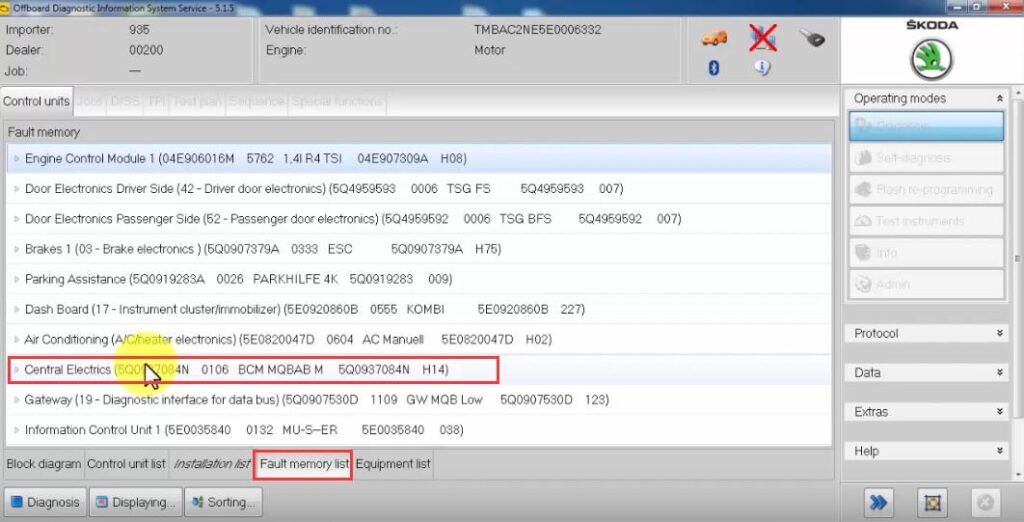Viewport: 1024px width, 522px height.
Task: Open the Block diagram tab
Action: click(x=43, y=464)
